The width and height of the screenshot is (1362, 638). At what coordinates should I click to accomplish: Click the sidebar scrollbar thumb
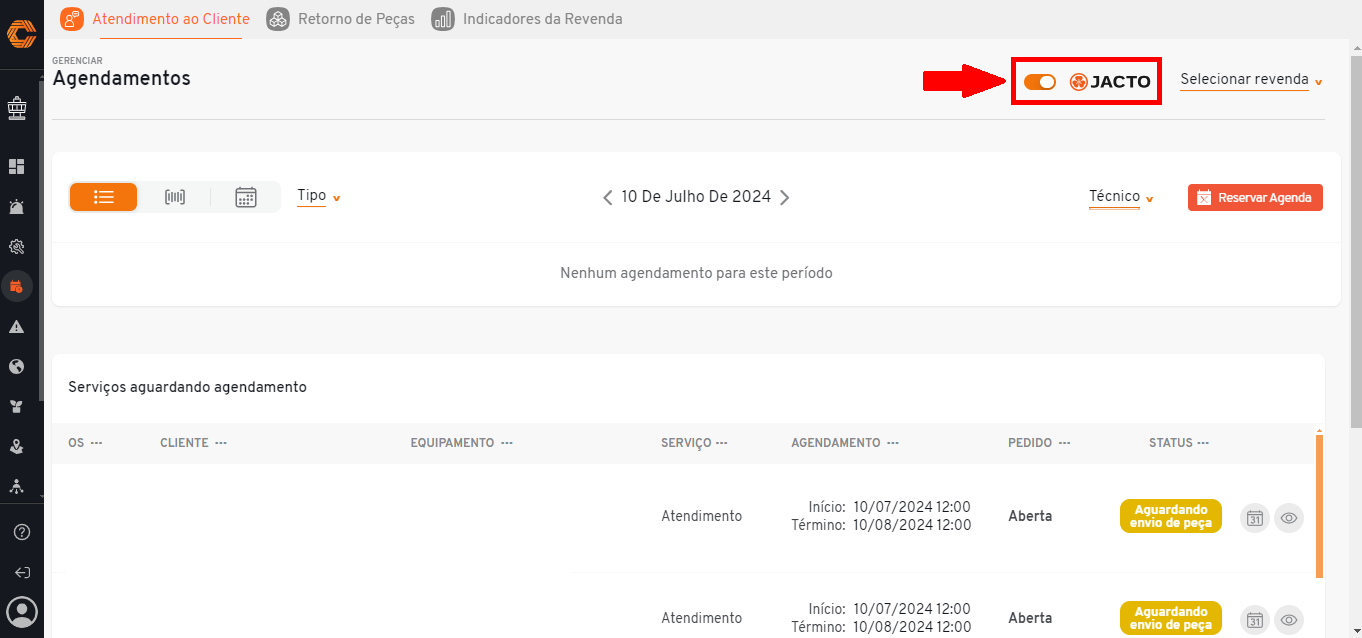[x=41, y=240]
